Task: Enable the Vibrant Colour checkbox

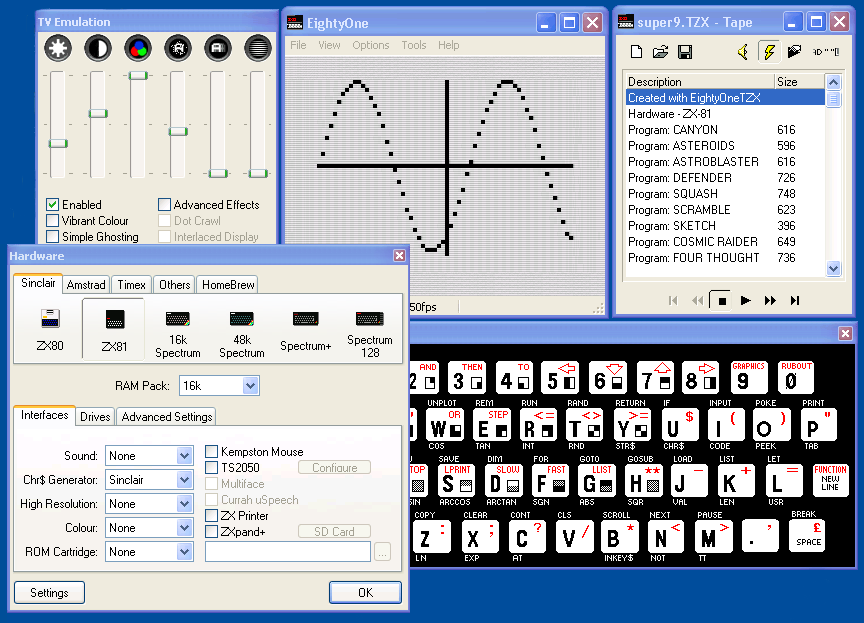Action: pos(52,221)
